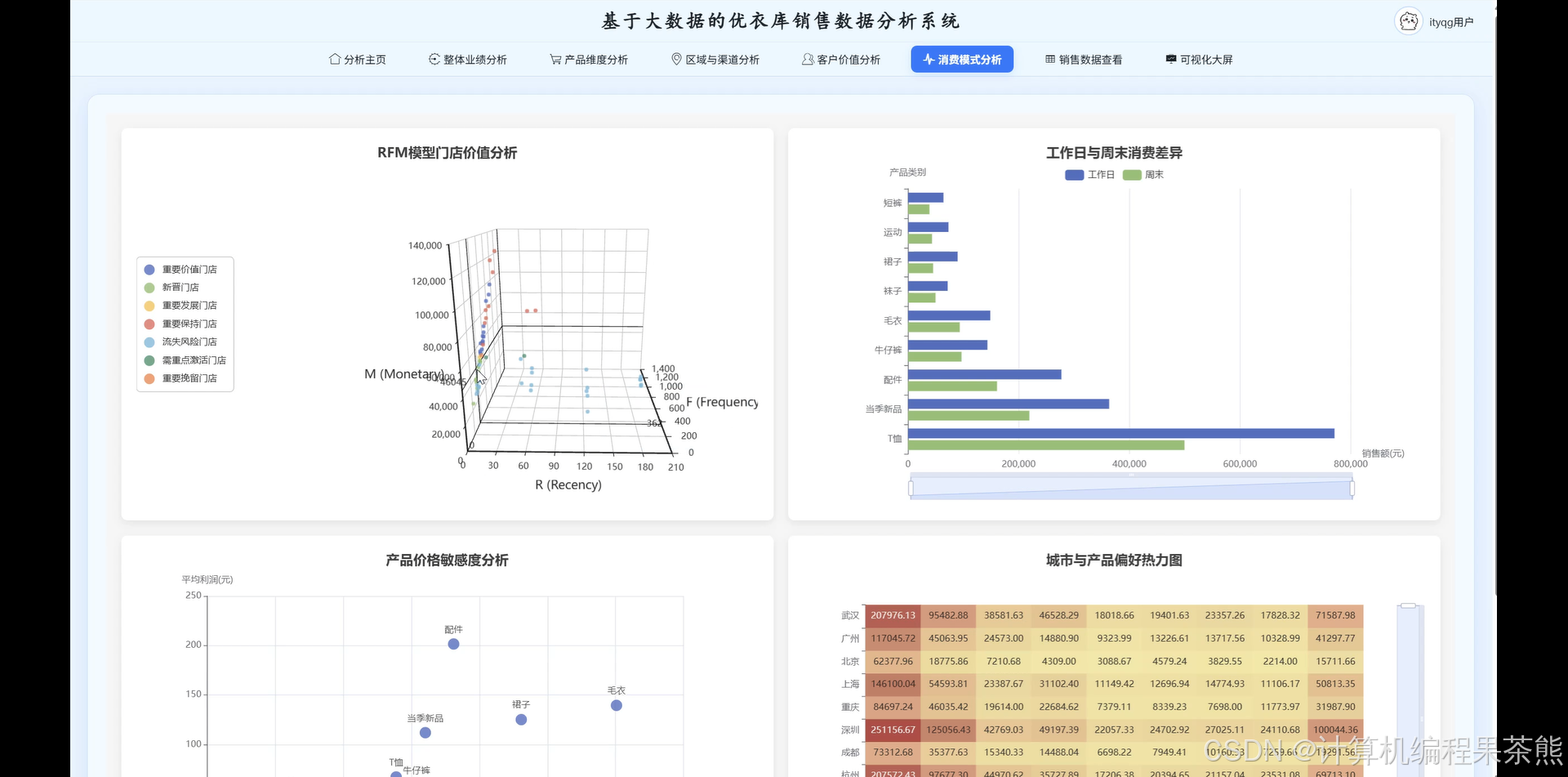
Task: Click the user icon beside 客户价值分析
Action: 808,59
